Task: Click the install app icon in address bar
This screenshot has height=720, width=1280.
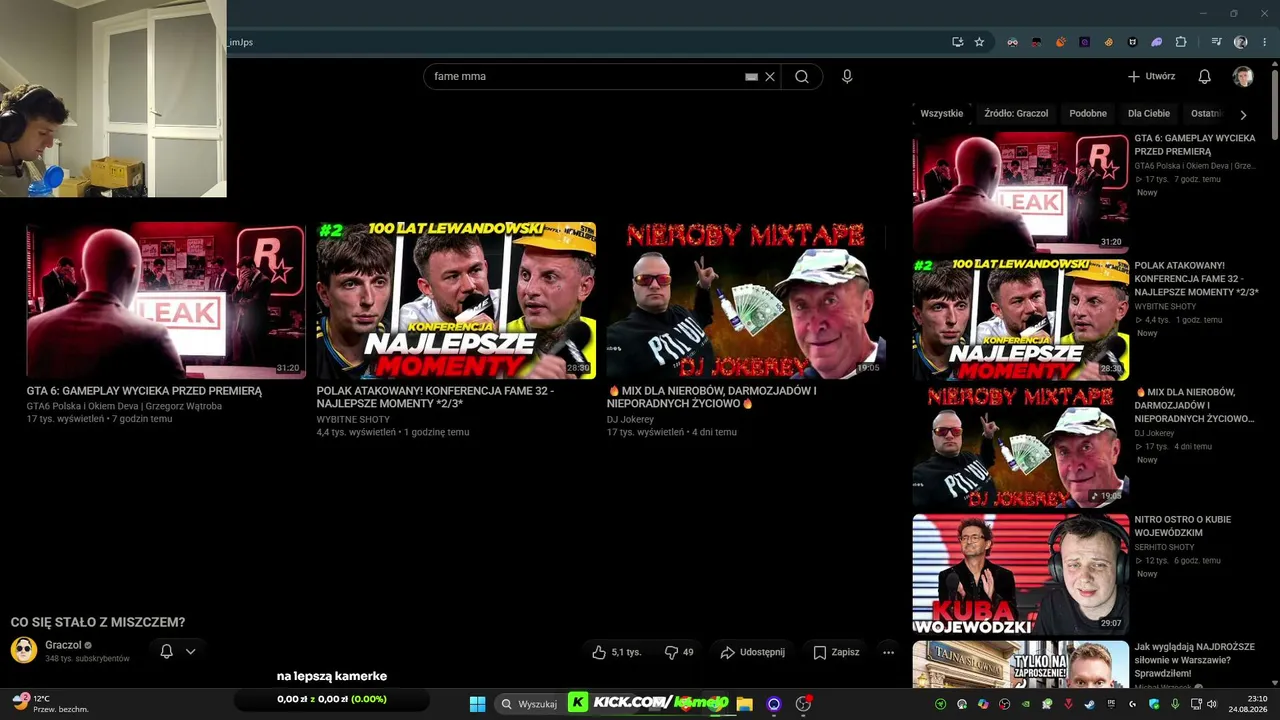Action: tap(957, 42)
